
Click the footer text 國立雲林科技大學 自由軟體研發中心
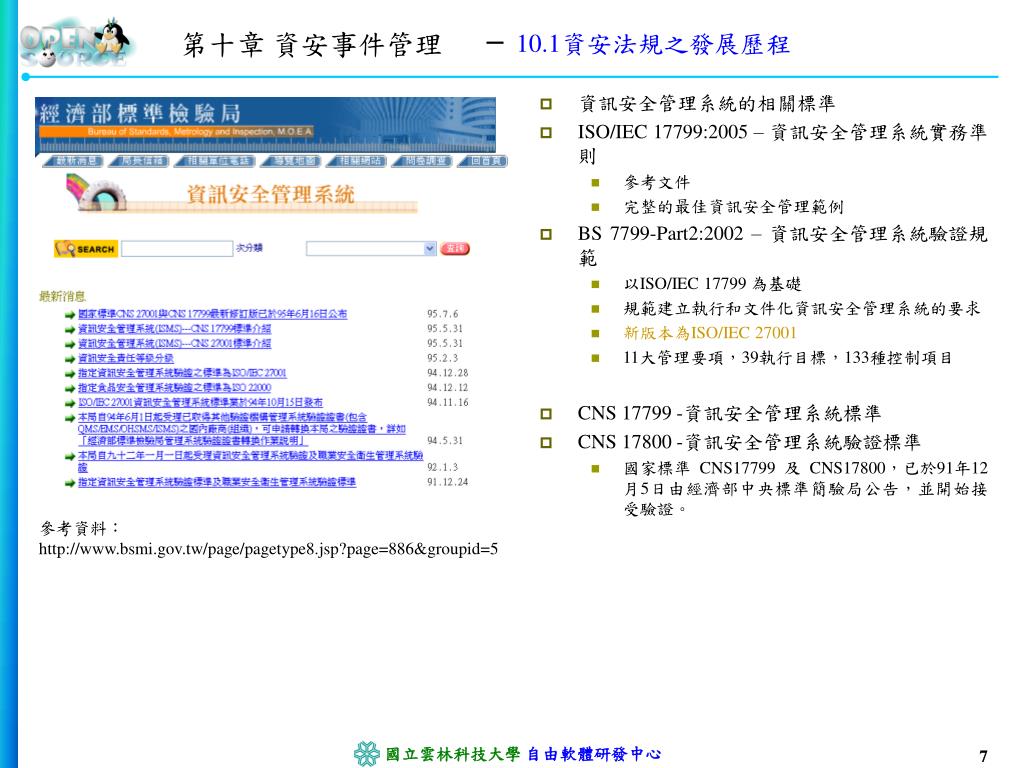[523, 754]
